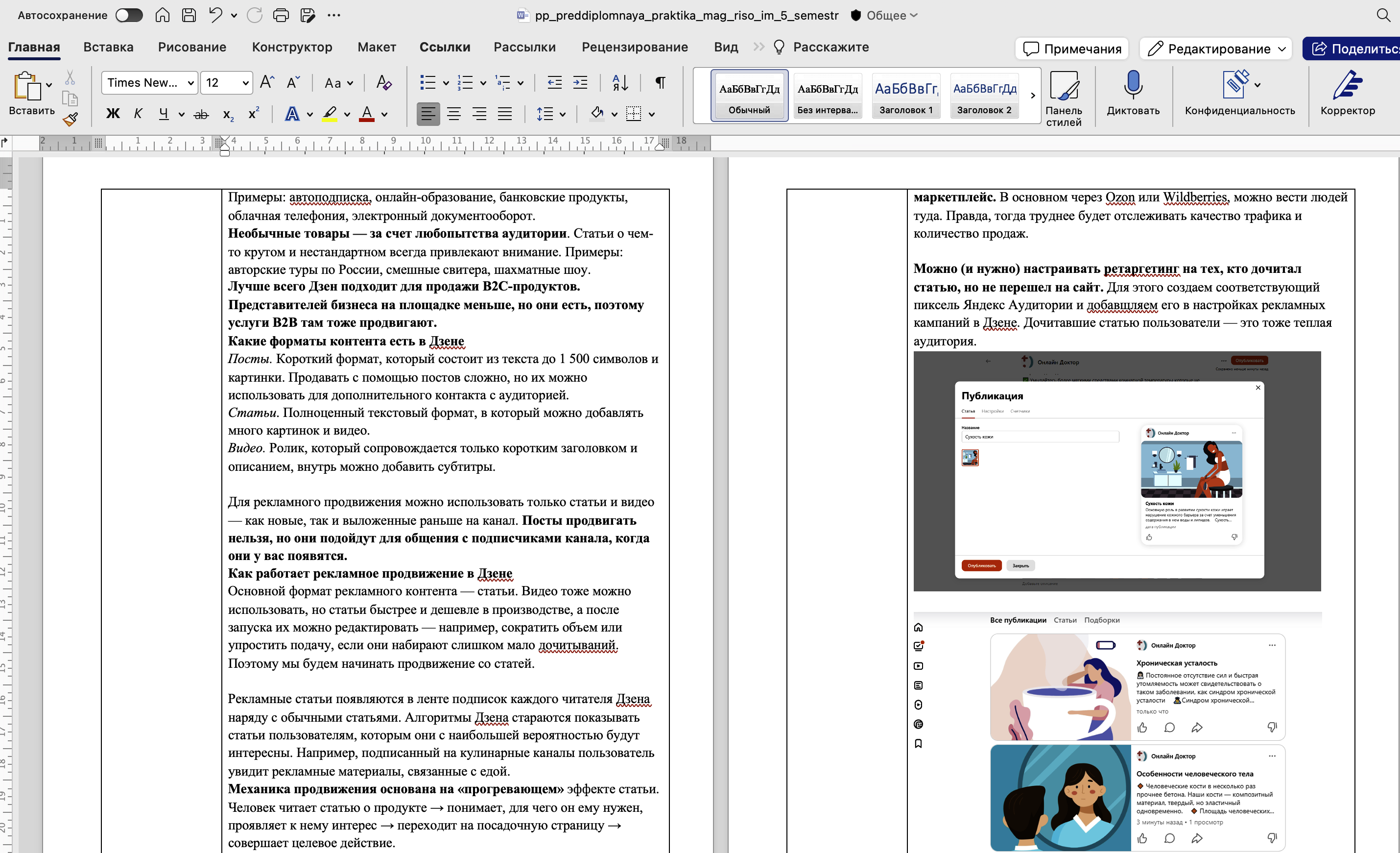Switch to the Вставка tab
Image resolution: width=1400 pixels, height=853 pixels.
109,47
